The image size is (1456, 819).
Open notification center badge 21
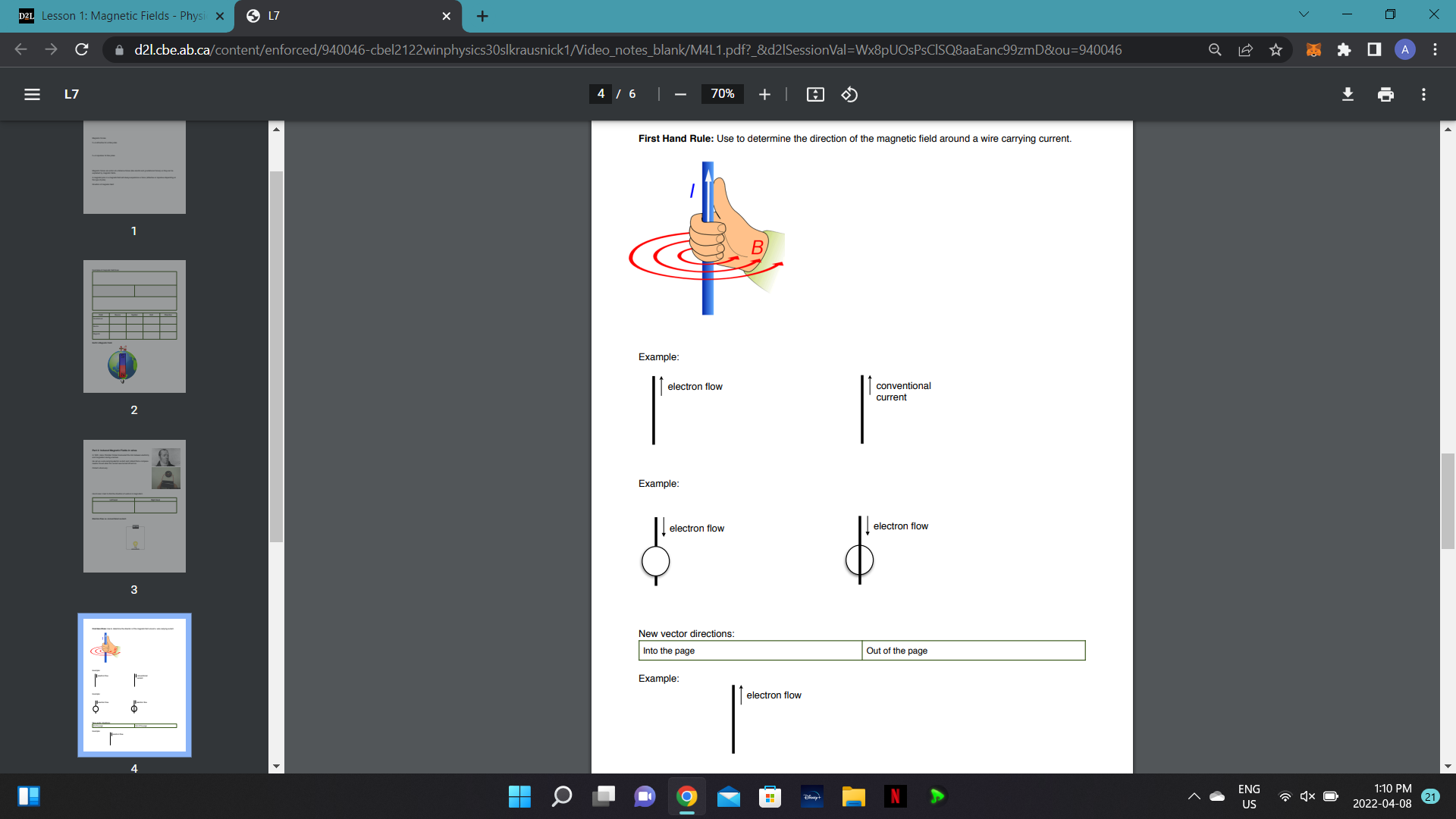pyautogui.click(x=1431, y=796)
